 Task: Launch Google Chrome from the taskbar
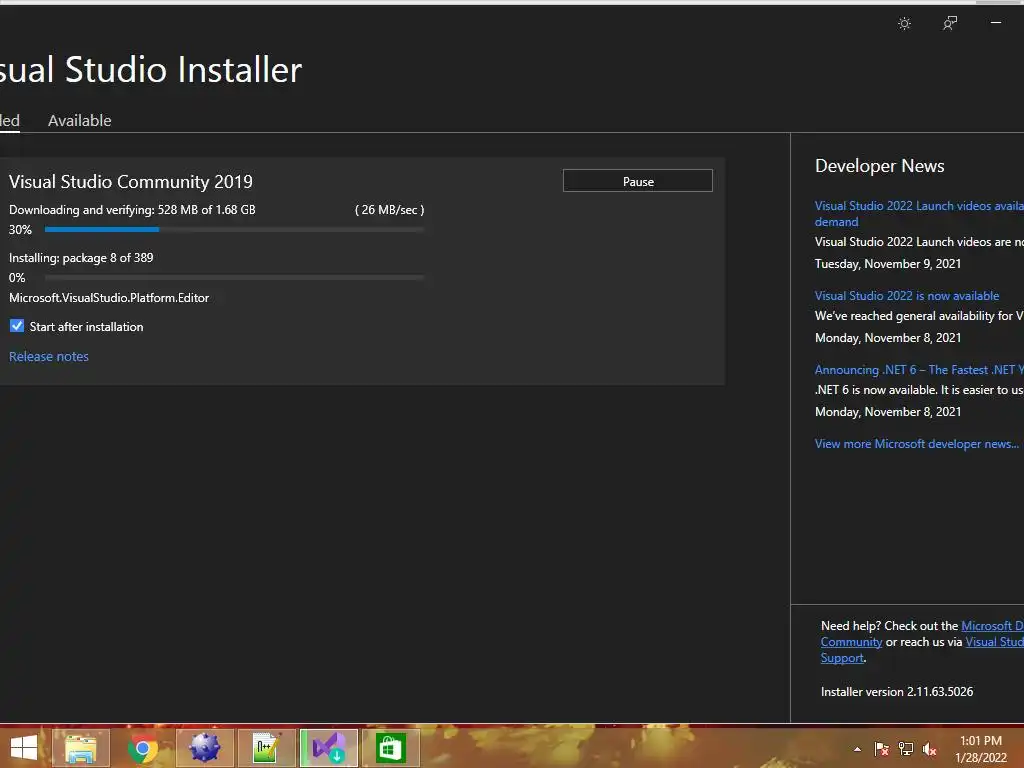coord(142,748)
